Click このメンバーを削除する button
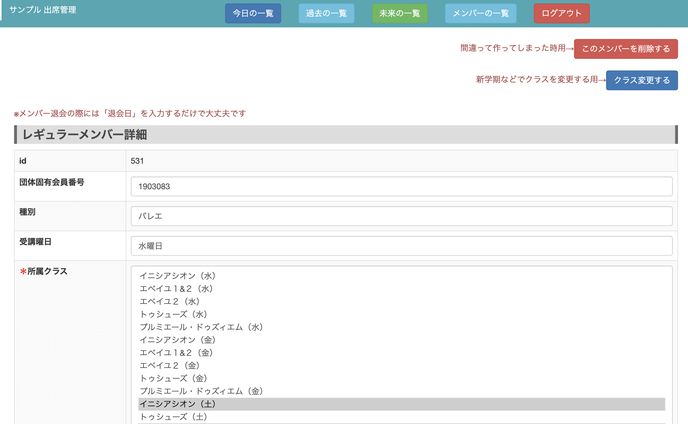This screenshot has width=688, height=424. (x=626, y=49)
